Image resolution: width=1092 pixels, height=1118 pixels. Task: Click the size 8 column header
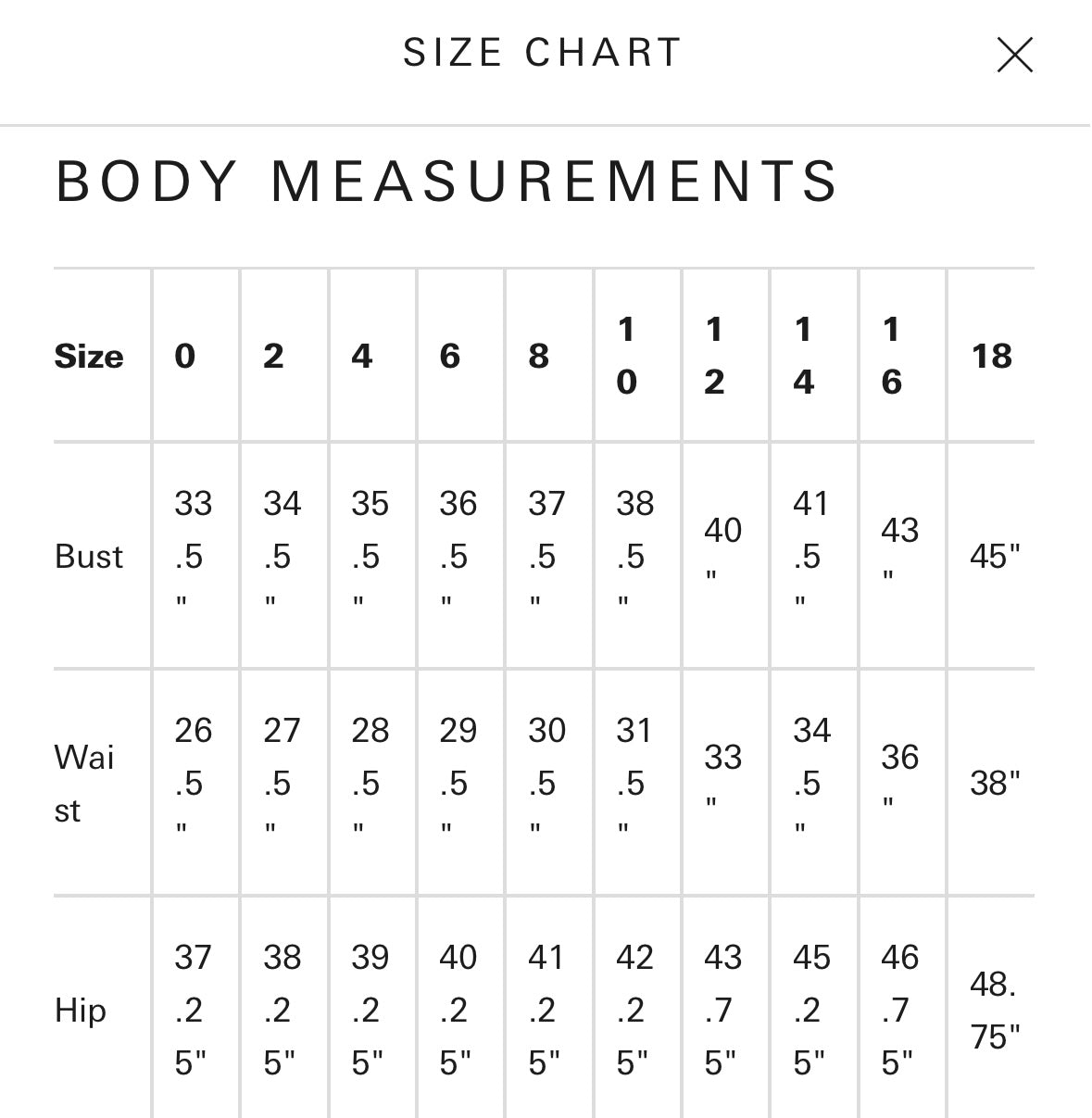point(539,356)
